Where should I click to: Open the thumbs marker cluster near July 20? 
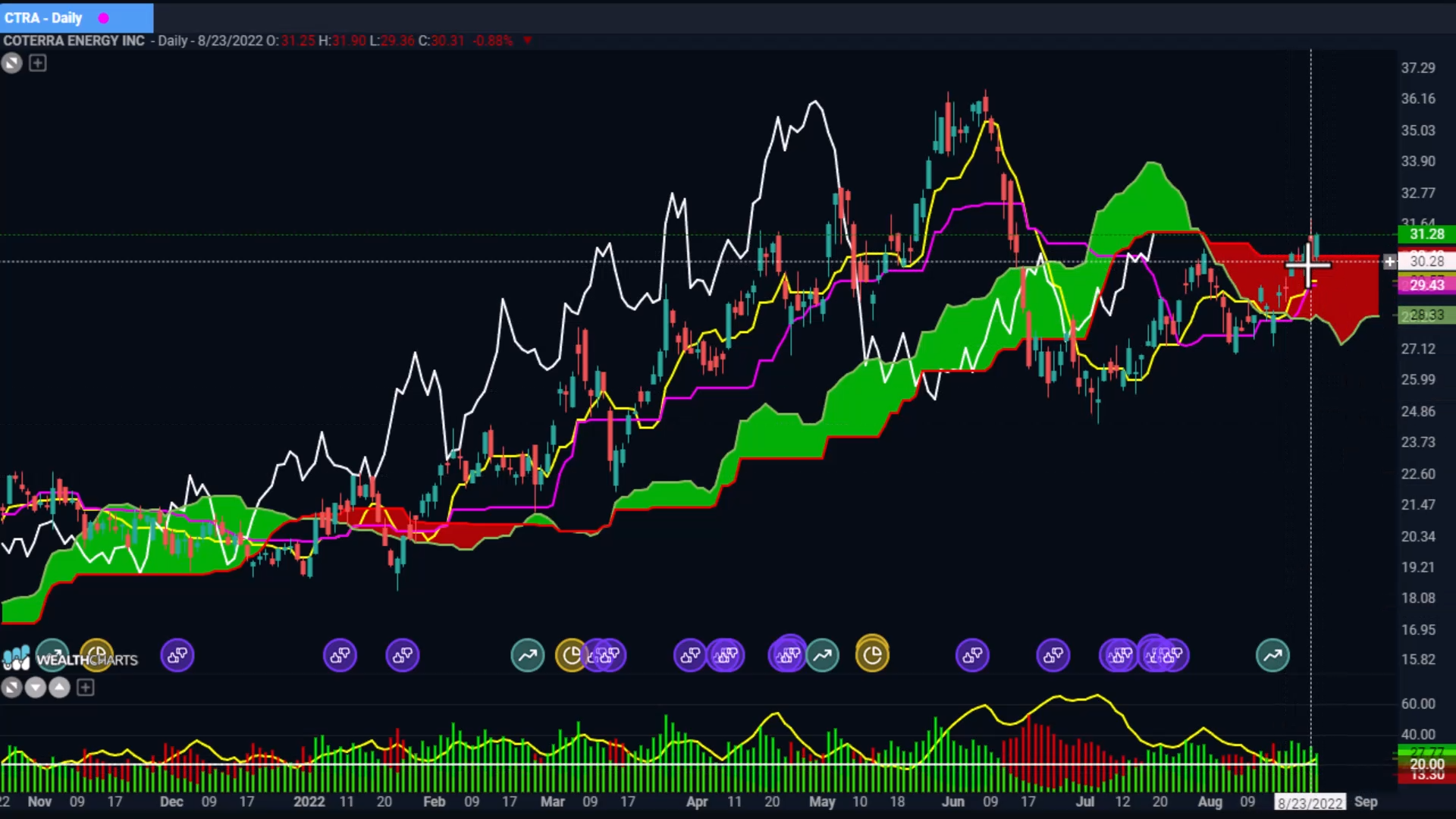point(1165,655)
